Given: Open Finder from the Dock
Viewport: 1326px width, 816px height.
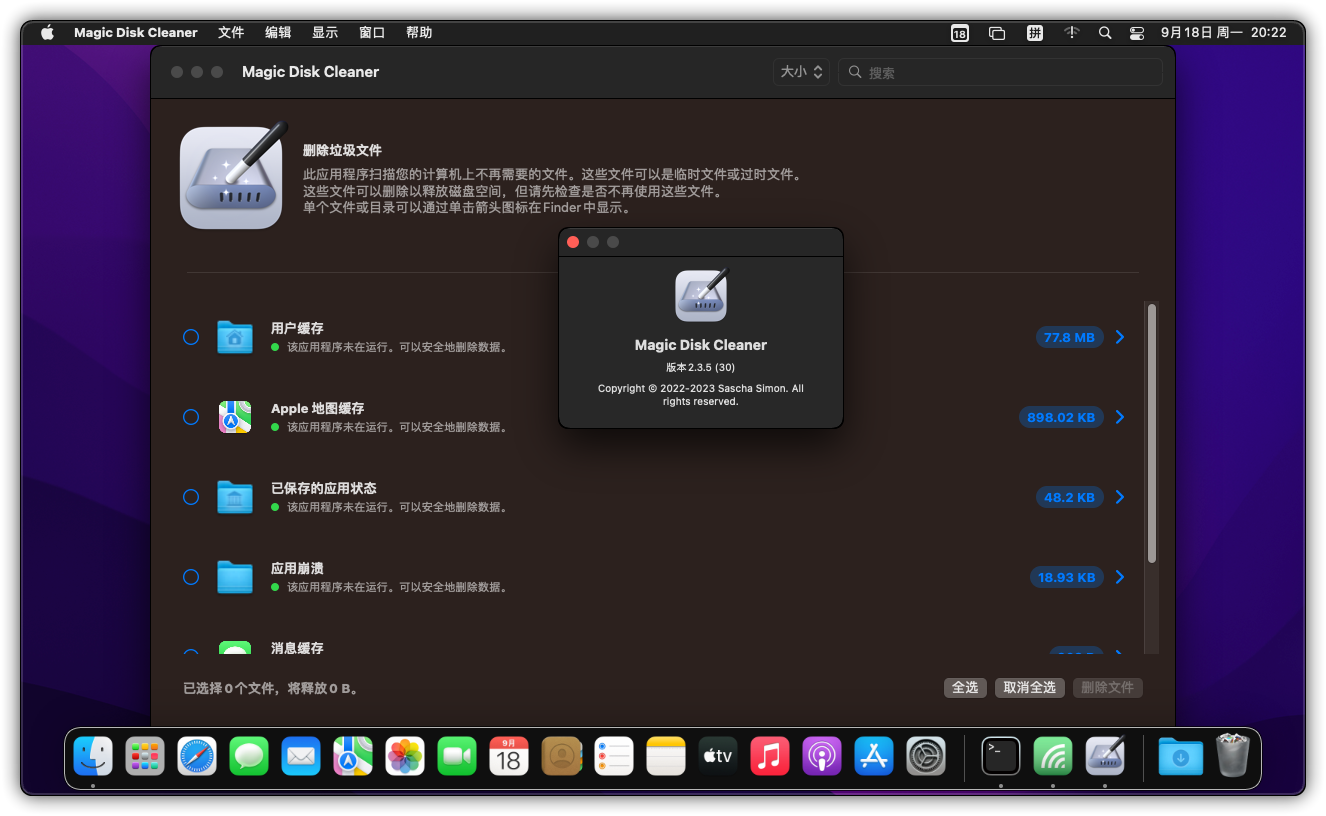Looking at the screenshot, I should pyautogui.click(x=93, y=756).
